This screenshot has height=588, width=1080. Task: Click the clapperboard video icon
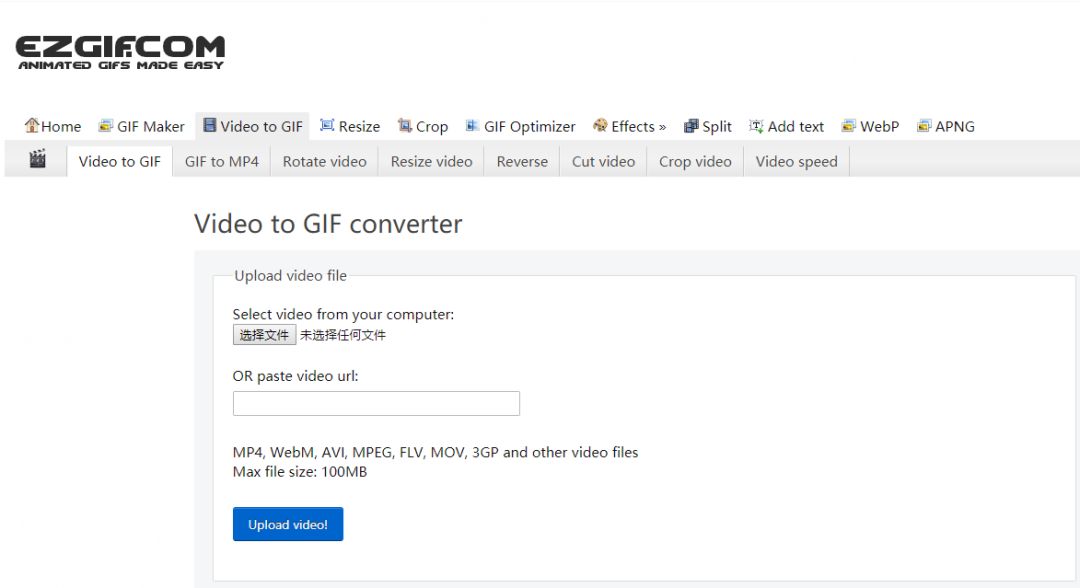37,159
